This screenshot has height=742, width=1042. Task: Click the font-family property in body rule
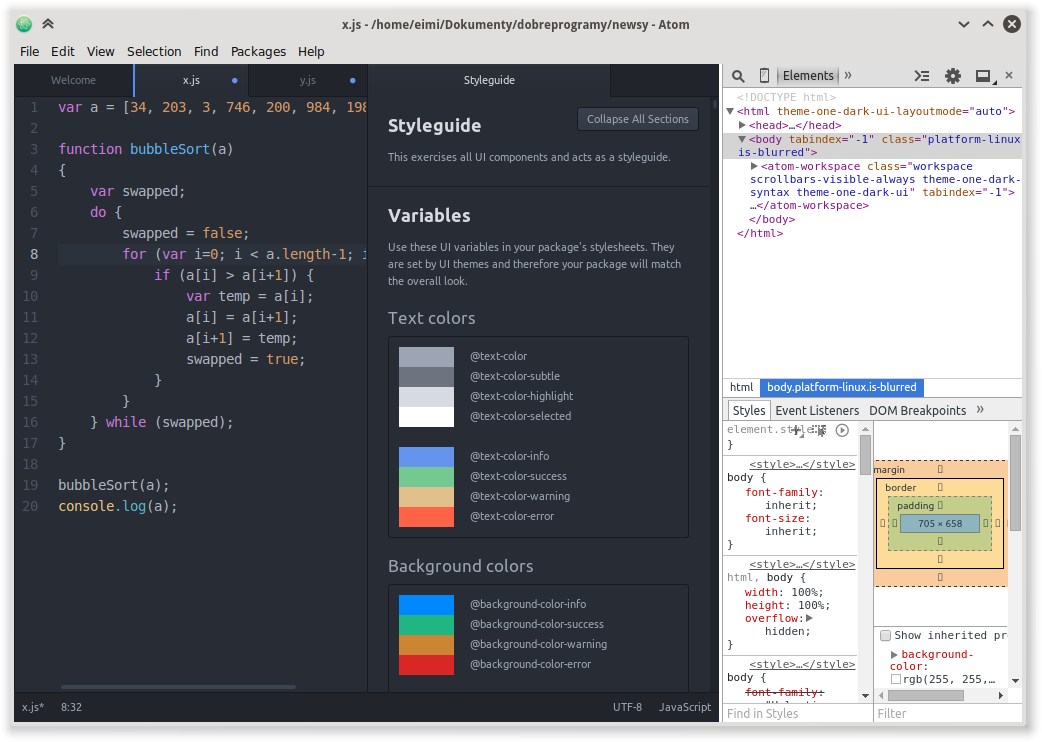coord(781,492)
